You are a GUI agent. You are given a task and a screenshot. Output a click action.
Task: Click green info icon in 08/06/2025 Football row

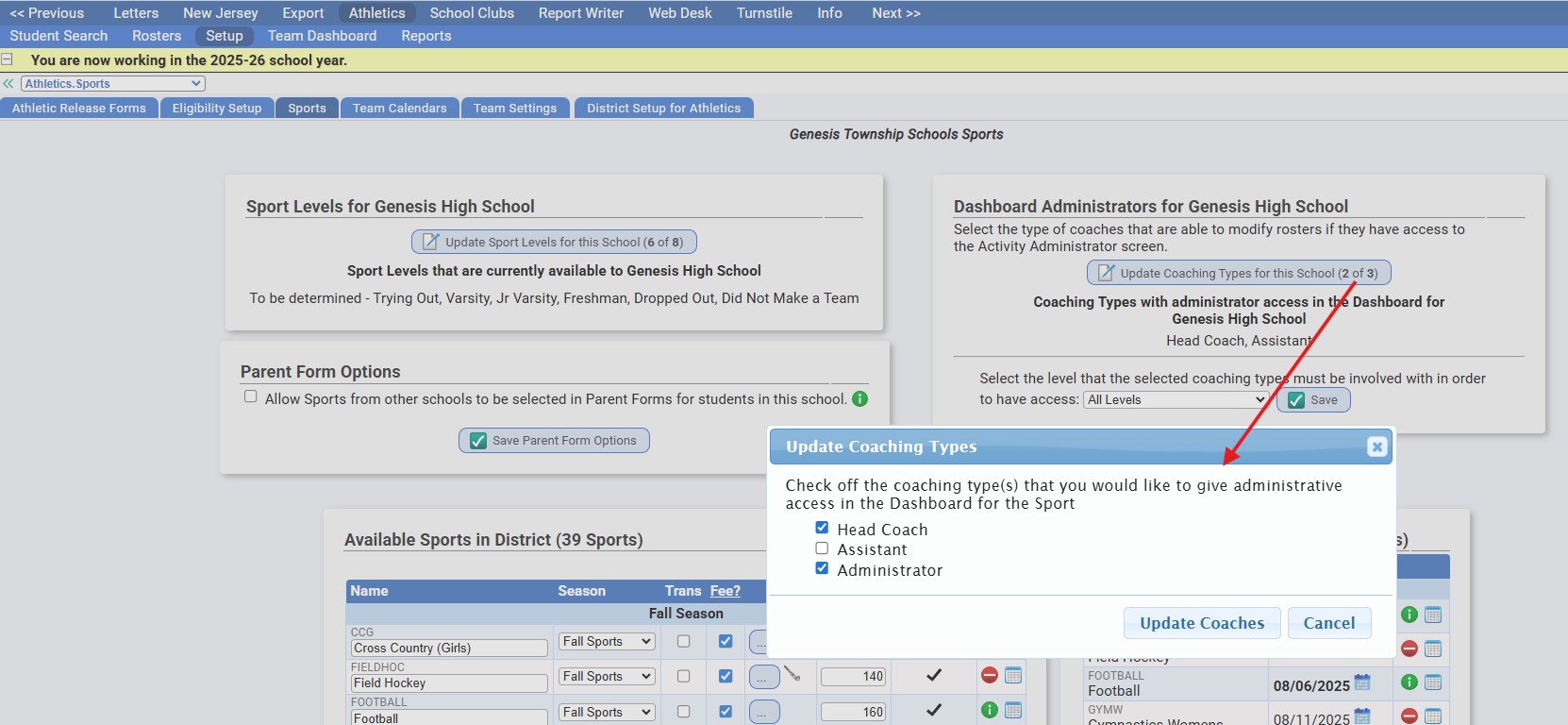pyautogui.click(x=1410, y=682)
